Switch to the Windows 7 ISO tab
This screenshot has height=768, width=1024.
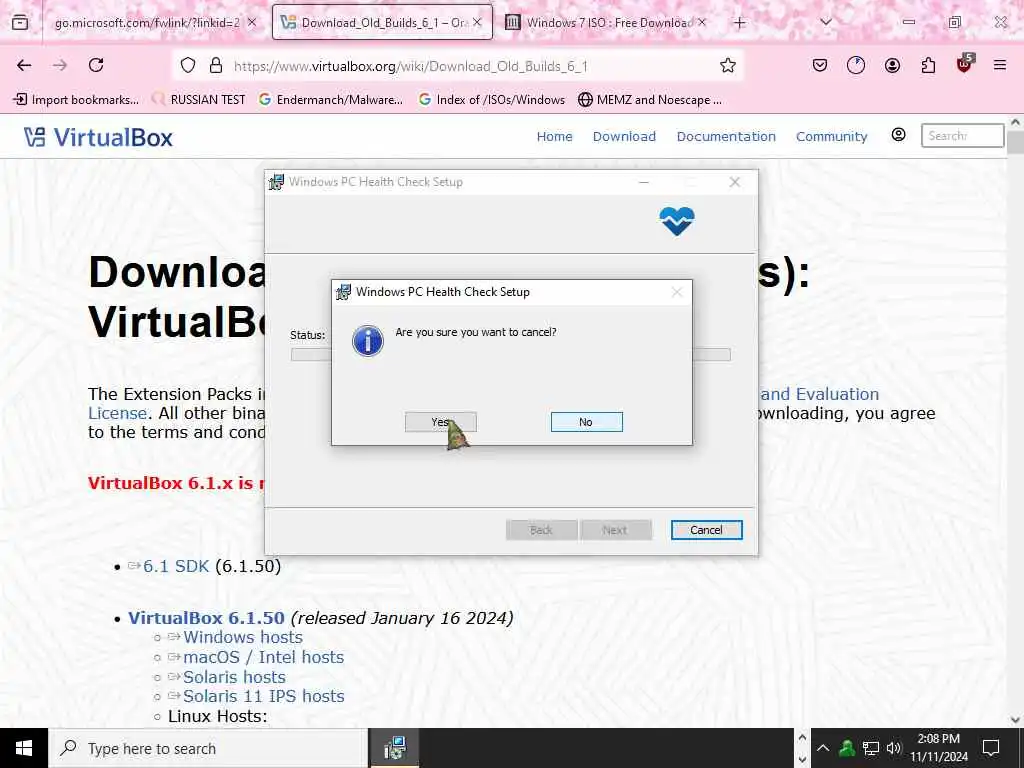click(x=605, y=23)
